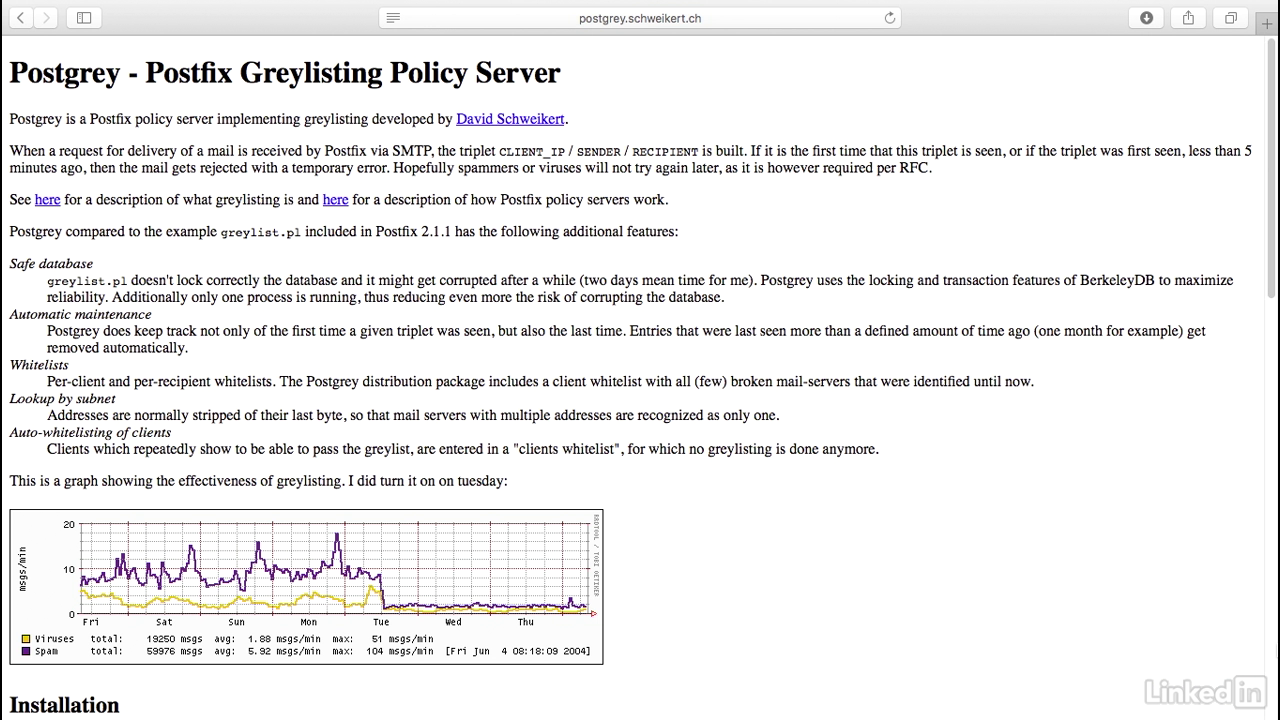Click the forward navigation arrow
Screen dimensions: 1280x720
click(46, 17)
